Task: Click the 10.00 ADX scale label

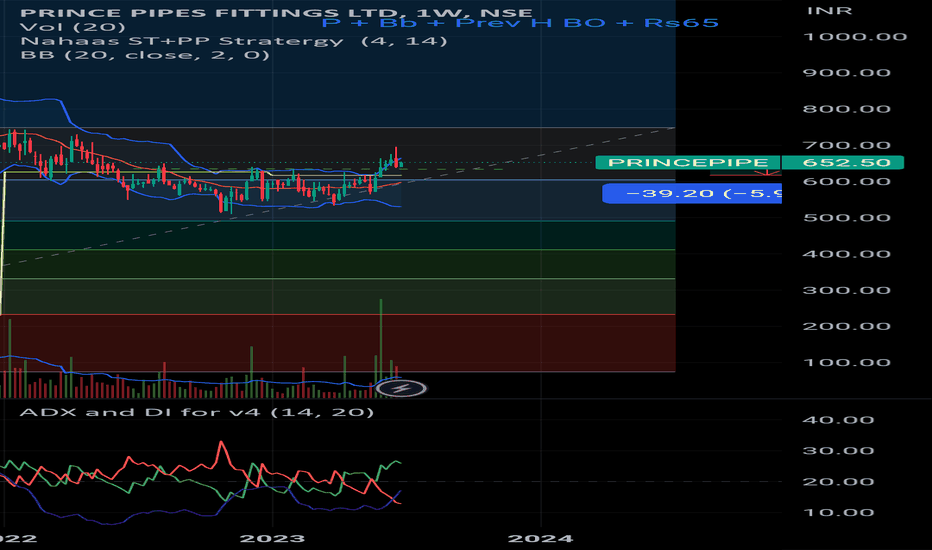Action: click(838, 513)
